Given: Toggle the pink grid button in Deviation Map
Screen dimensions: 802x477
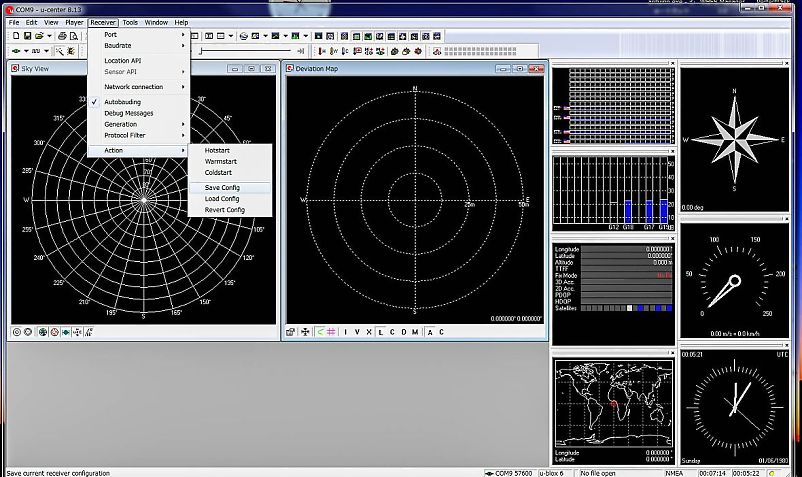Looking at the screenshot, I should (x=331, y=332).
